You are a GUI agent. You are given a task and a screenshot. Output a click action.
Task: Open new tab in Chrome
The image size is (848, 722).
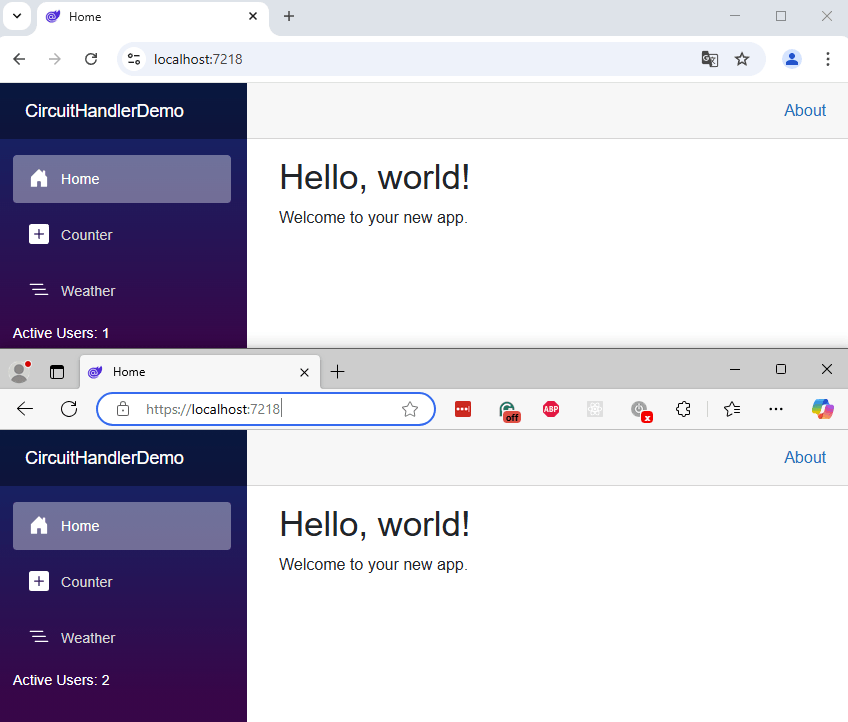coord(289,16)
